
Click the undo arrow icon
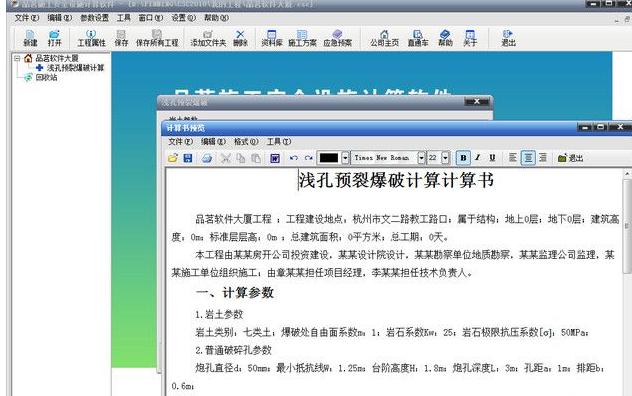point(294,158)
